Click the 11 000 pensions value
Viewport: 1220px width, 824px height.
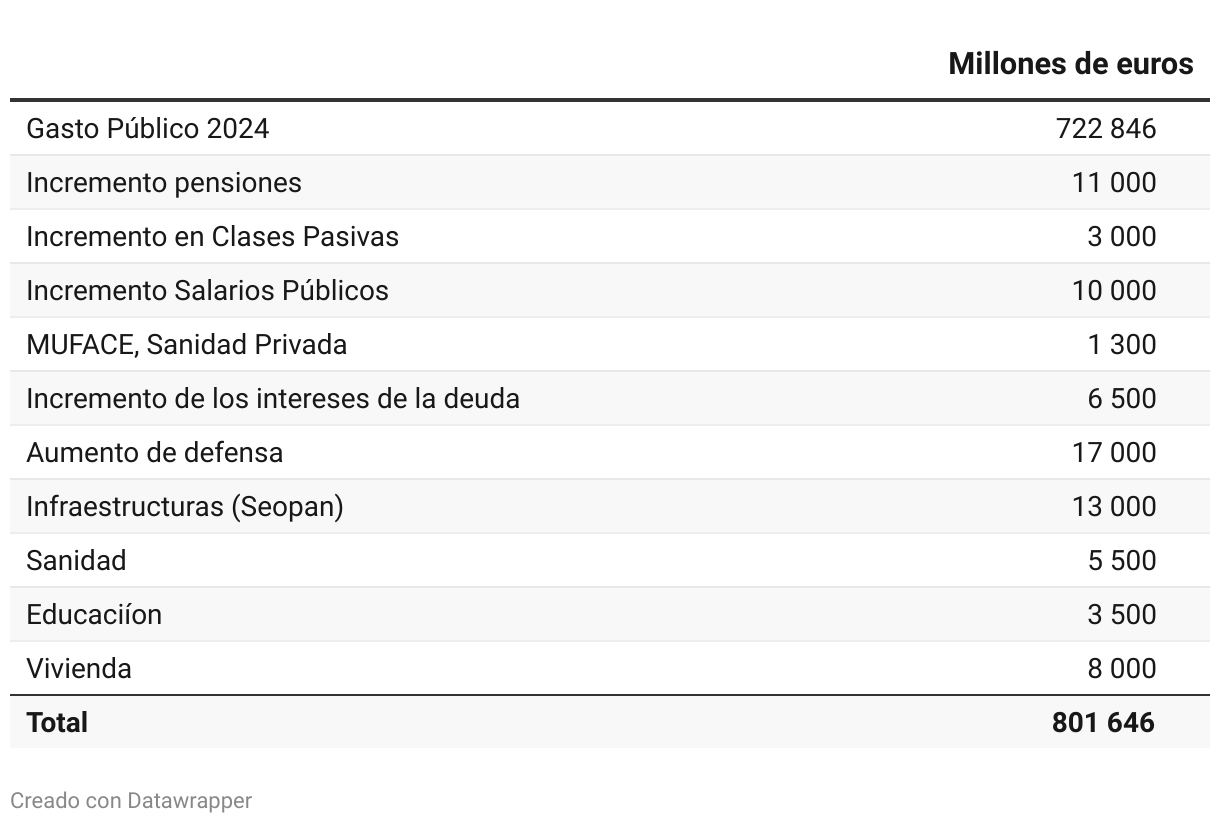[1114, 183]
